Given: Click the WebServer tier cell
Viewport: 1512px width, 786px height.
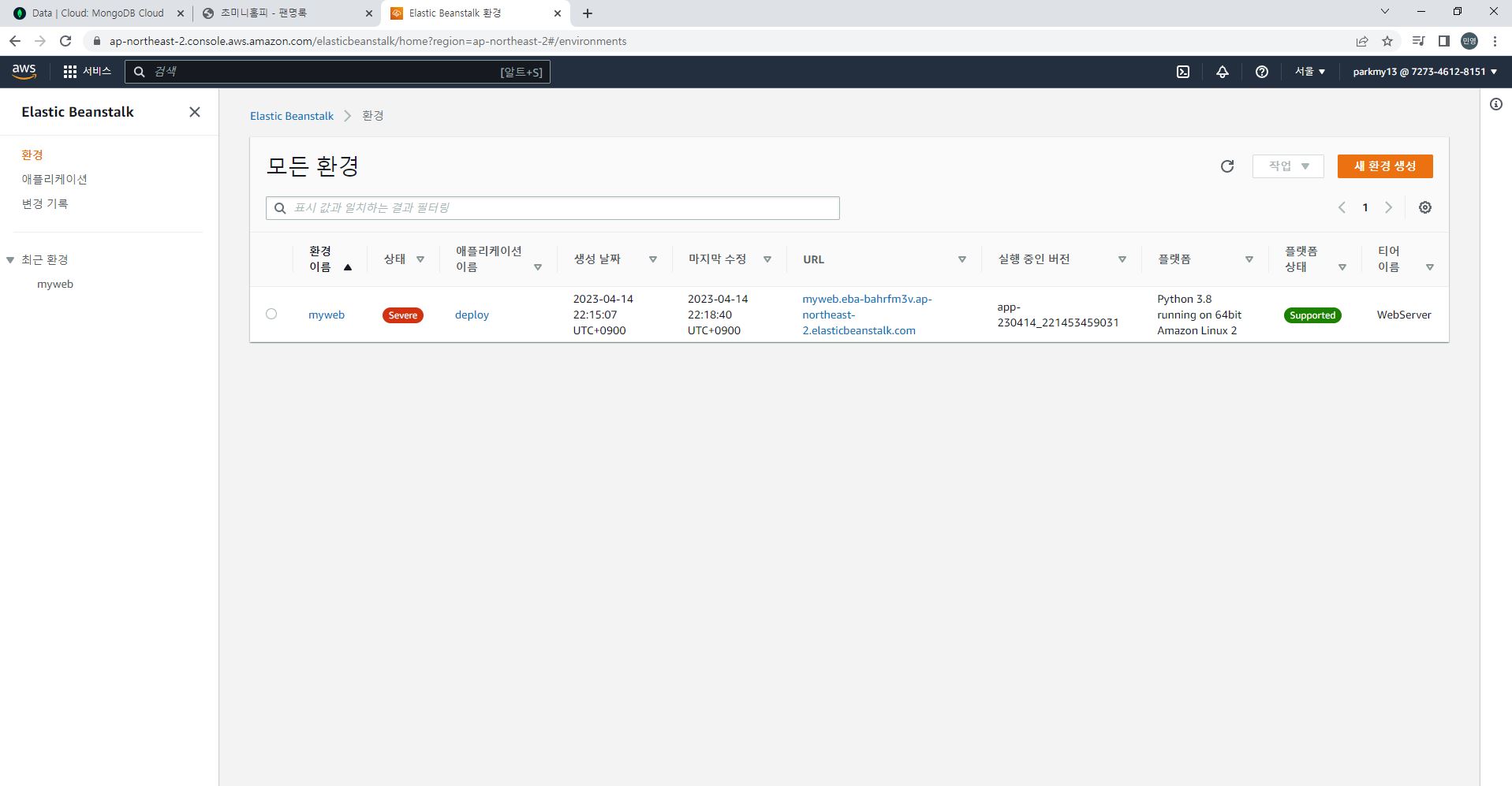Looking at the screenshot, I should 1404,315.
